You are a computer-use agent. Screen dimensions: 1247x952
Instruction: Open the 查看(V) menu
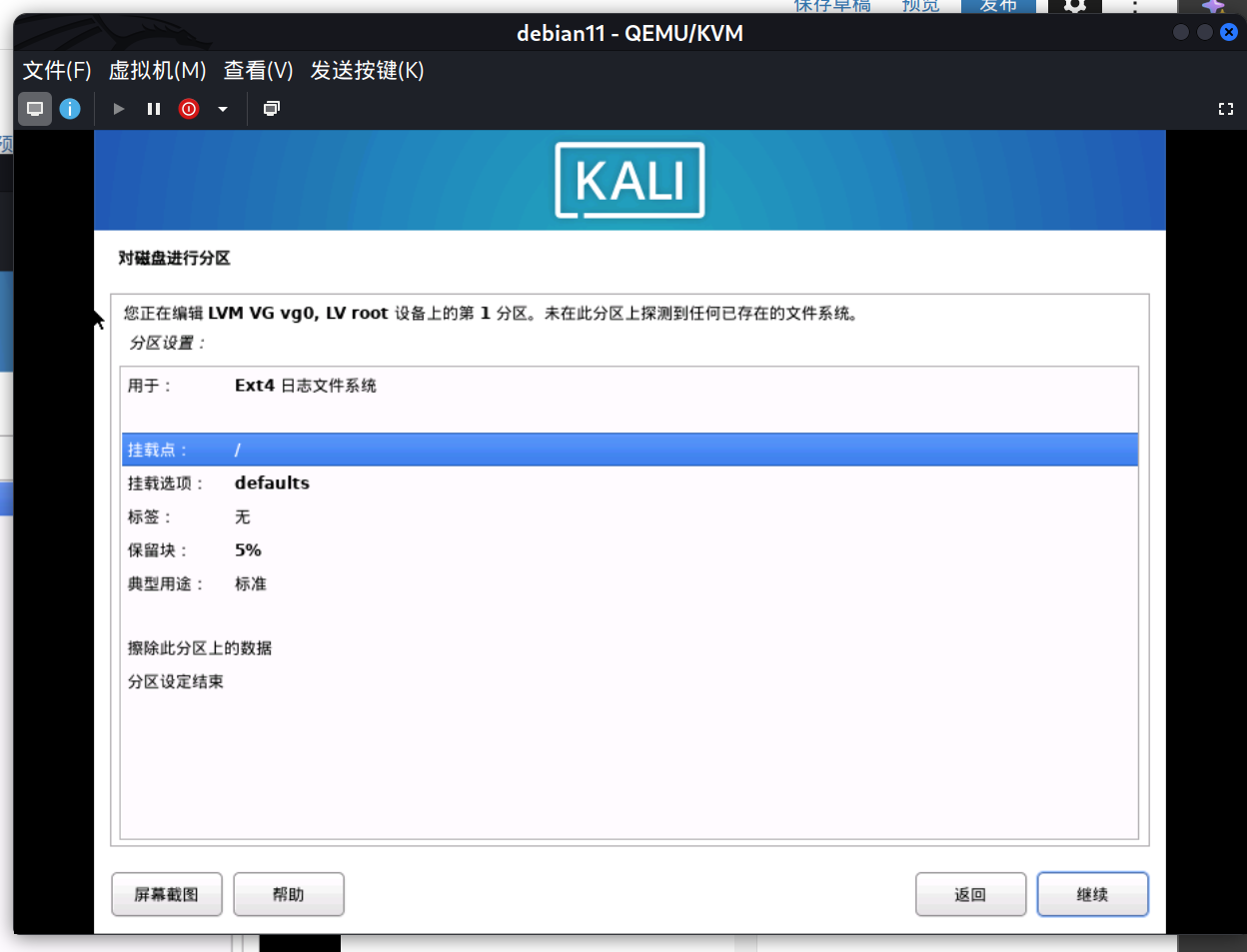pos(258,71)
